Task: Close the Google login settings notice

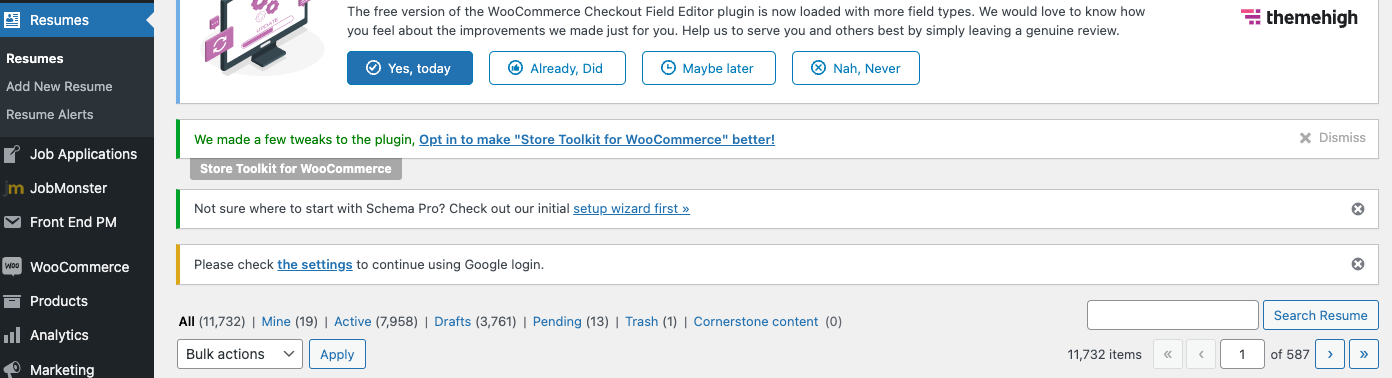Action: (1357, 264)
